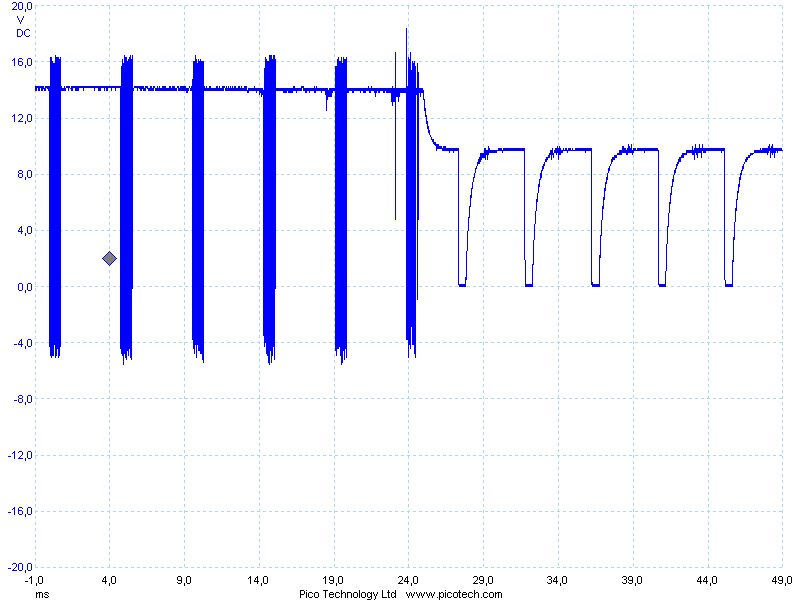Click the DC coupling label
Viewport: 800px width, 600px height.
(23, 33)
